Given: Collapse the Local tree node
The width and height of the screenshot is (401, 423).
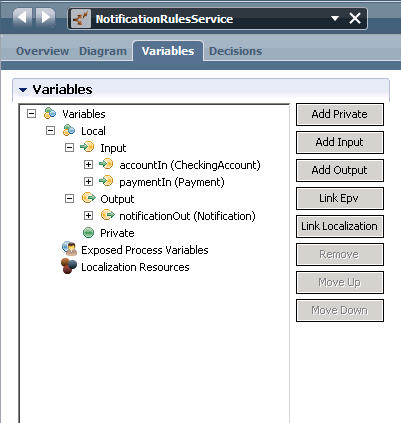Looking at the screenshot, I should (x=50, y=130).
